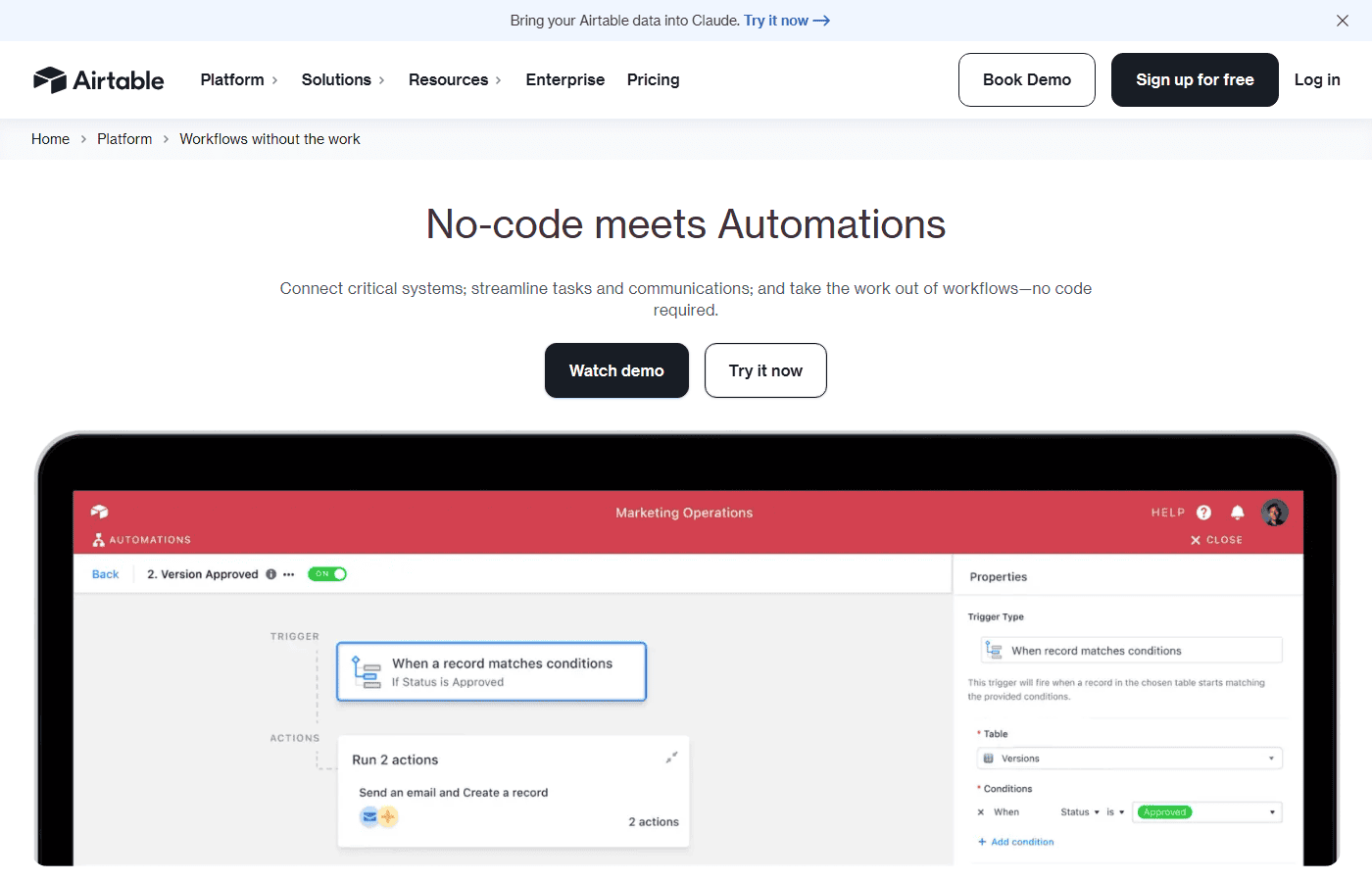1372x882 pixels.
Task: Close the automations panel with Close
Action: (1216, 540)
